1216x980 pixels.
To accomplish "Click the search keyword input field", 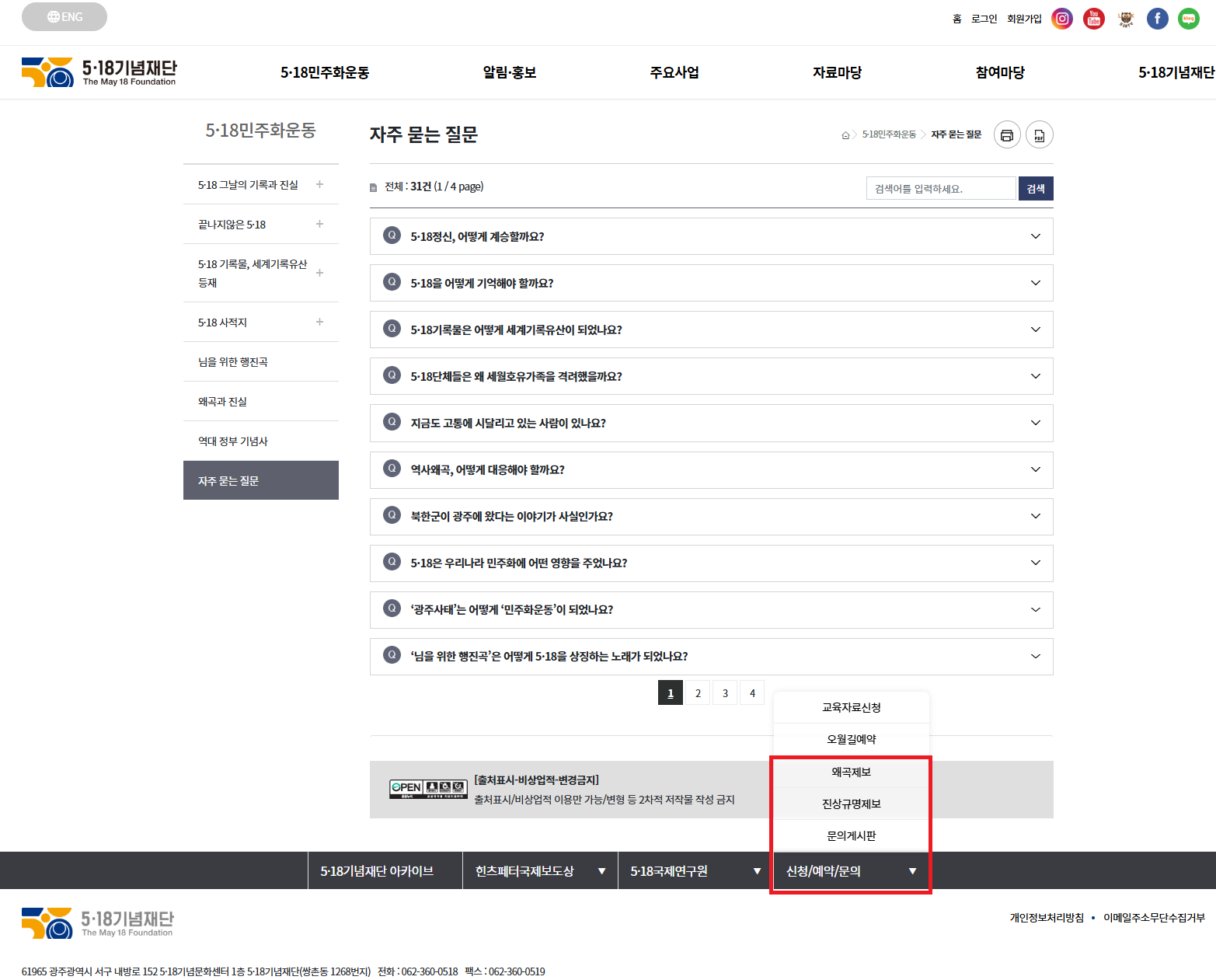I will pos(940,187).
